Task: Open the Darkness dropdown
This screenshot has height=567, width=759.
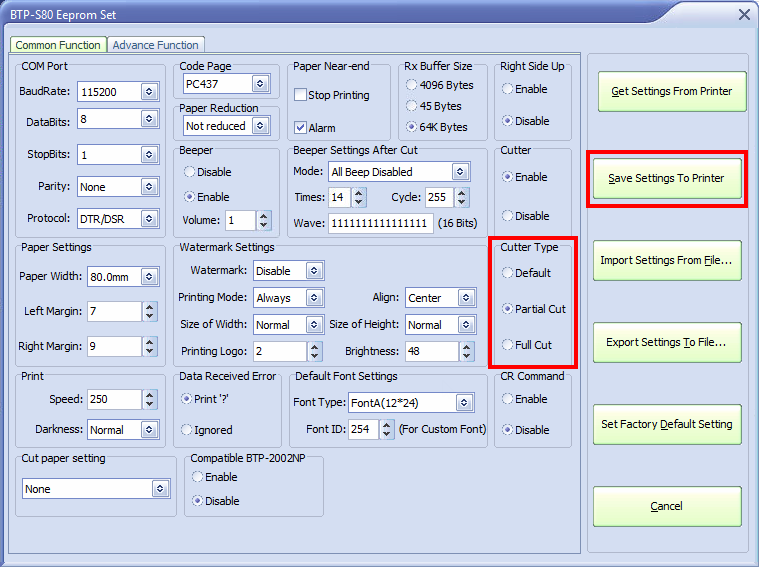Action: click(x=149, y=429)
